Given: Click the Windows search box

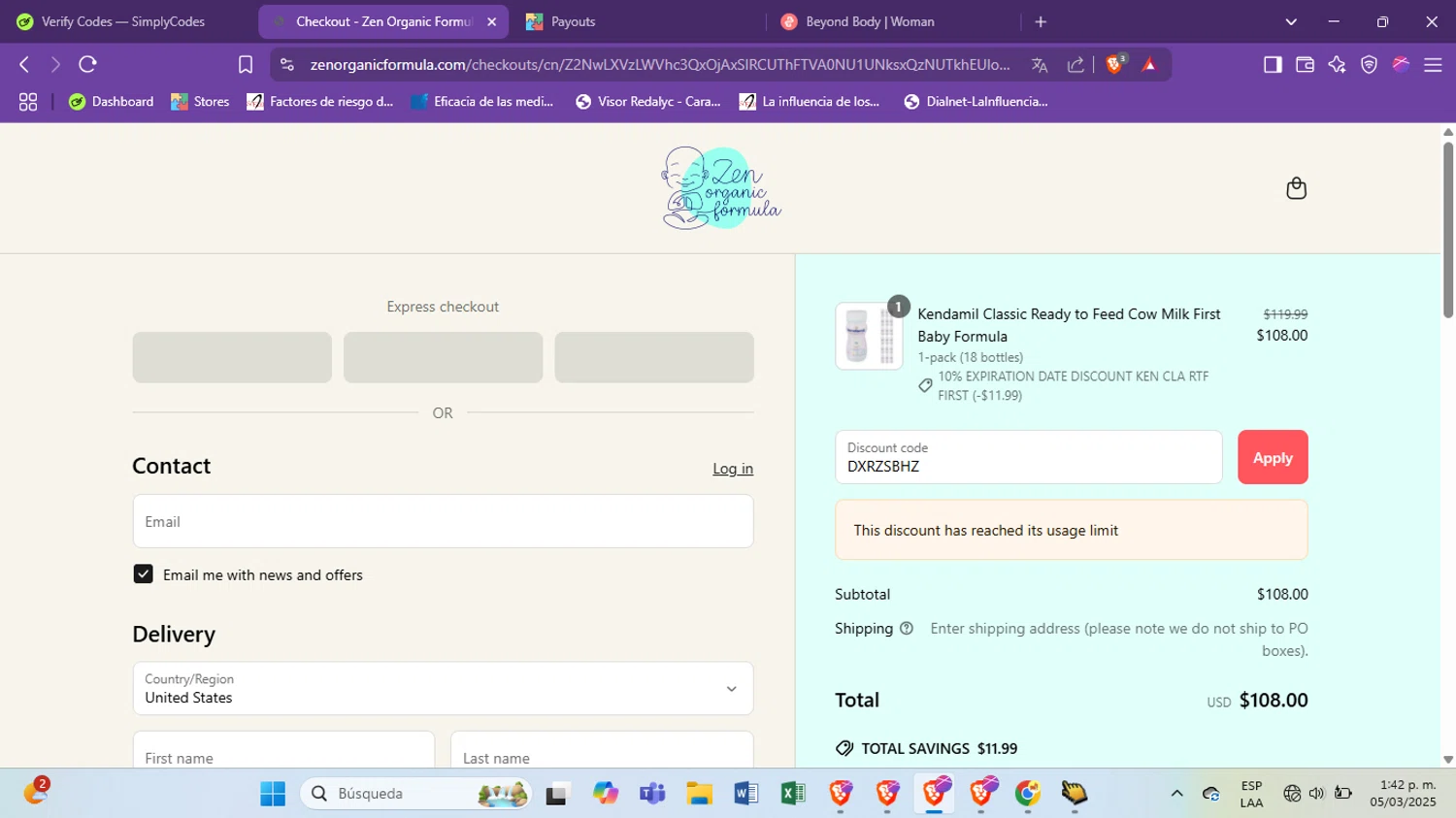Looking at the screenshot, I should 416,794.
